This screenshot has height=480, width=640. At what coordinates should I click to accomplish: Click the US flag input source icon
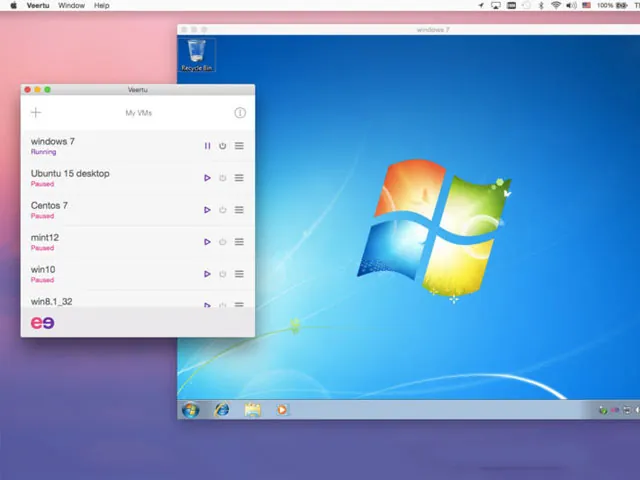587,5
